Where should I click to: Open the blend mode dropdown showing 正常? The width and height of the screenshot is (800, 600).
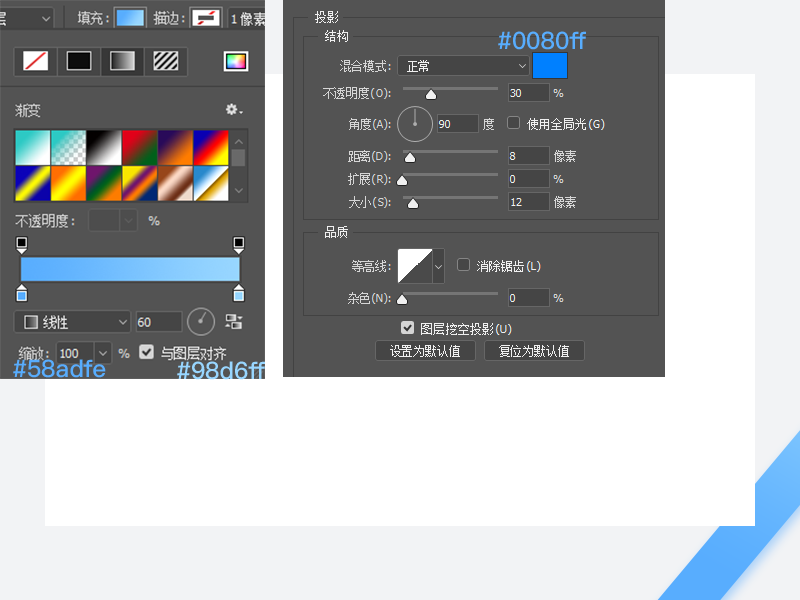[463, 66]
